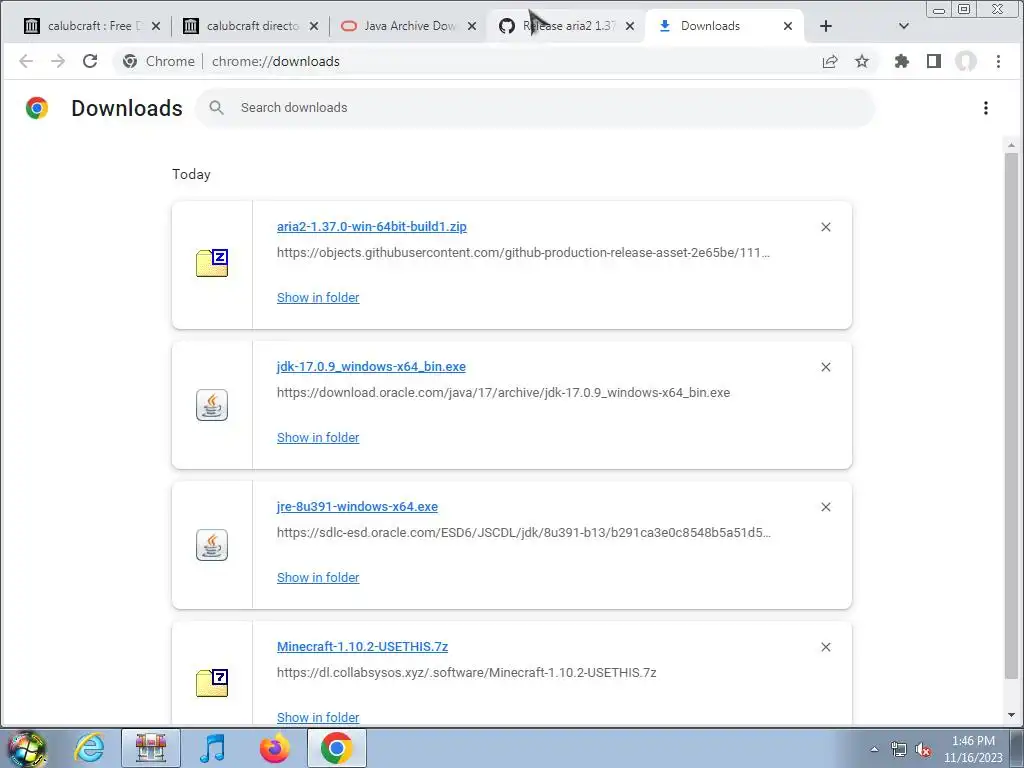Remove Minecraft-1.10.2 entry from the list
This screenshot has width=1024, height=768.
tap(825, 647)
